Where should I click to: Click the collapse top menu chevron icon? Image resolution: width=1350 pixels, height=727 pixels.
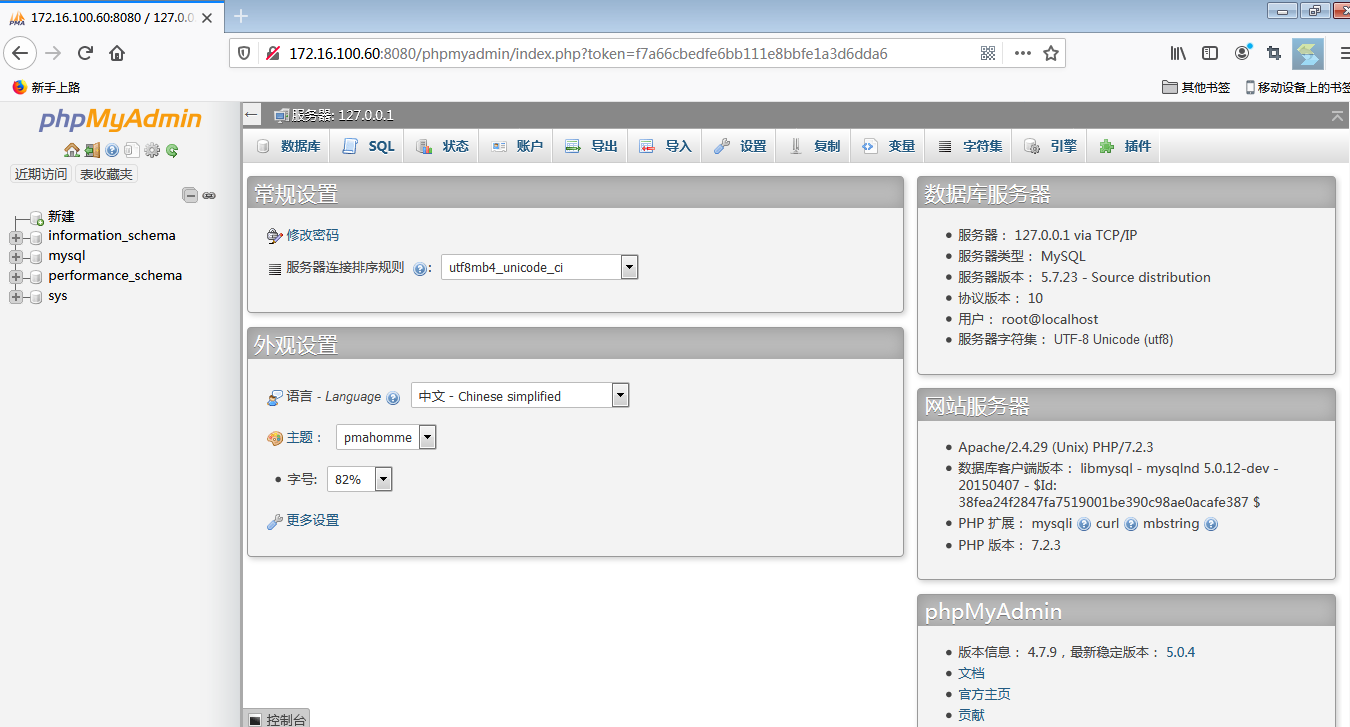click(1337, 116)
